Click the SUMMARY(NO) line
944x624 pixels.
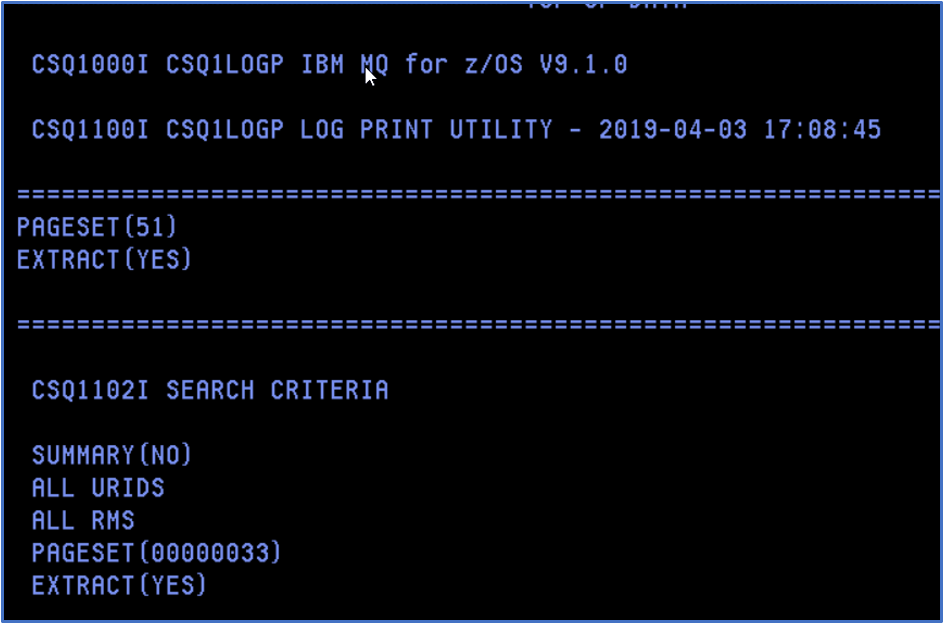point(112,455)
